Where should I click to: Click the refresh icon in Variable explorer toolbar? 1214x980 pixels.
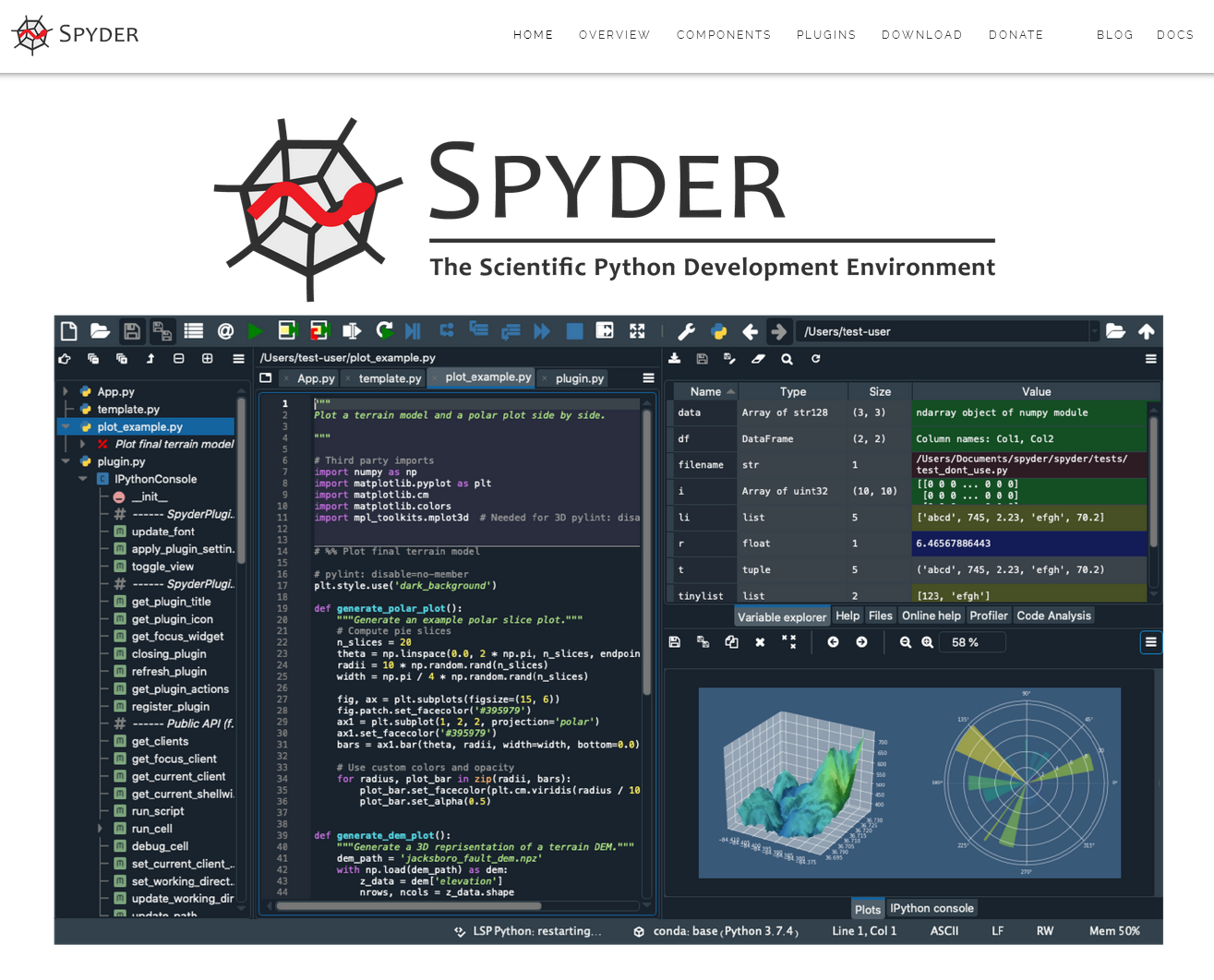click(815, 359)
